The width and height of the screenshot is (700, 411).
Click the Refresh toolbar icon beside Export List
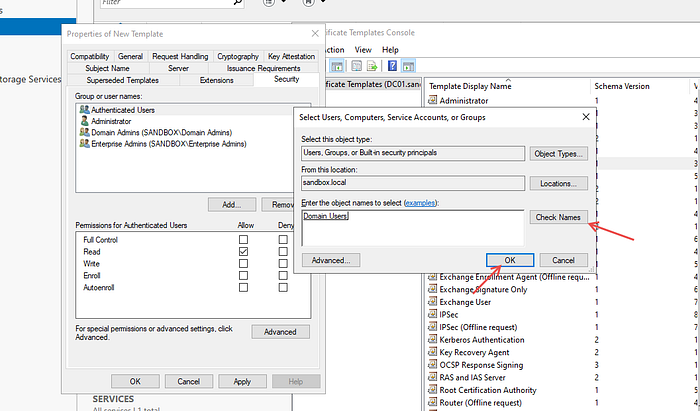point(356,66)
